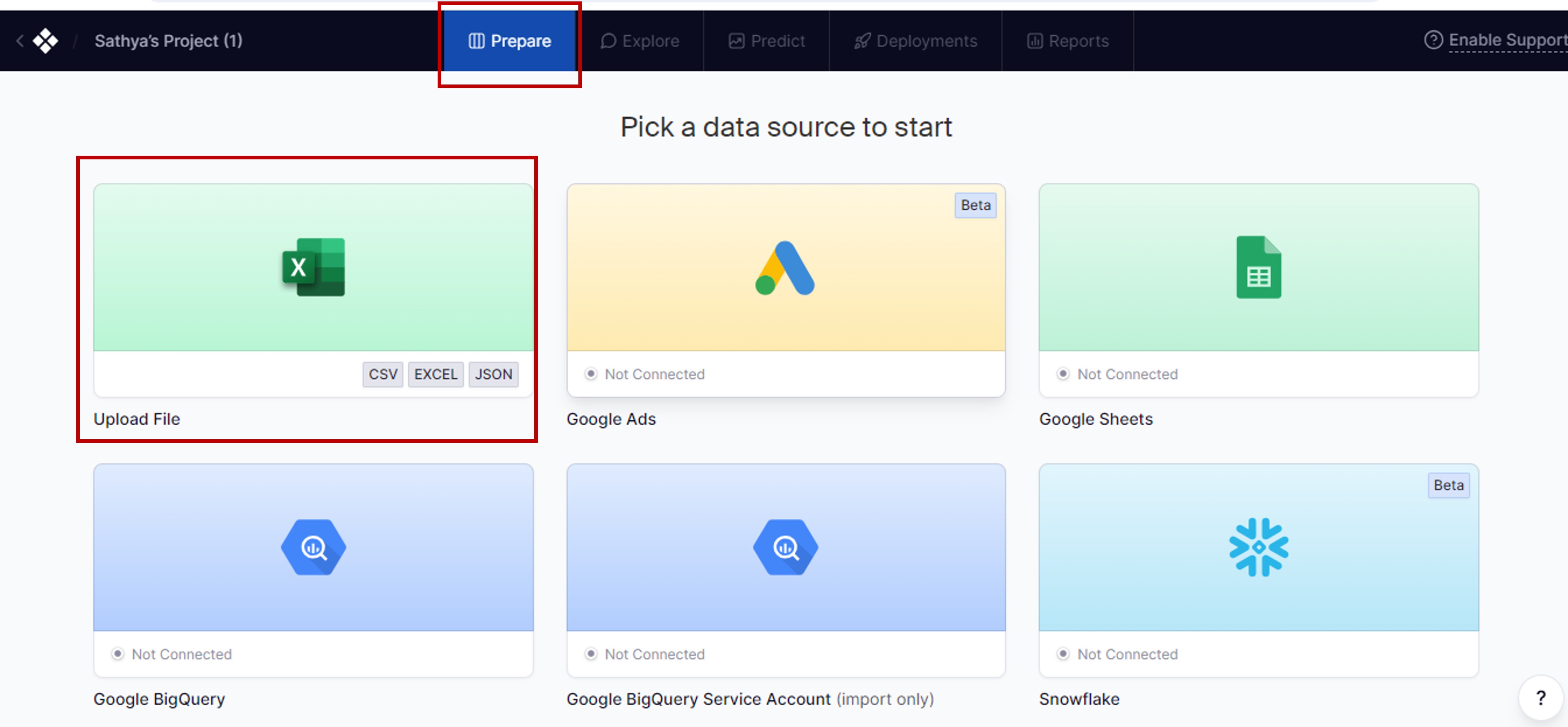Viewport: 1568px width, 727px height.
Task: Switch to the Predict tab
Action: coord(767,41)
